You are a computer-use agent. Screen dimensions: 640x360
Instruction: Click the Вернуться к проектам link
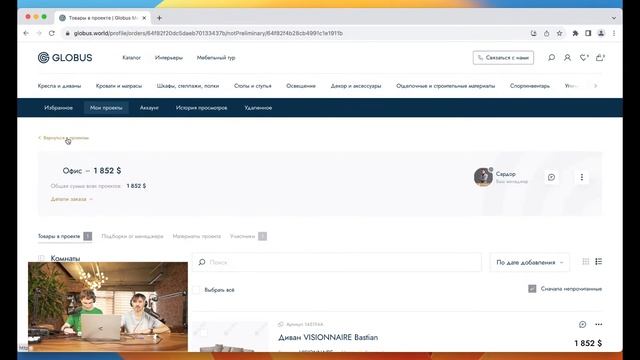[x=64, y=138]
